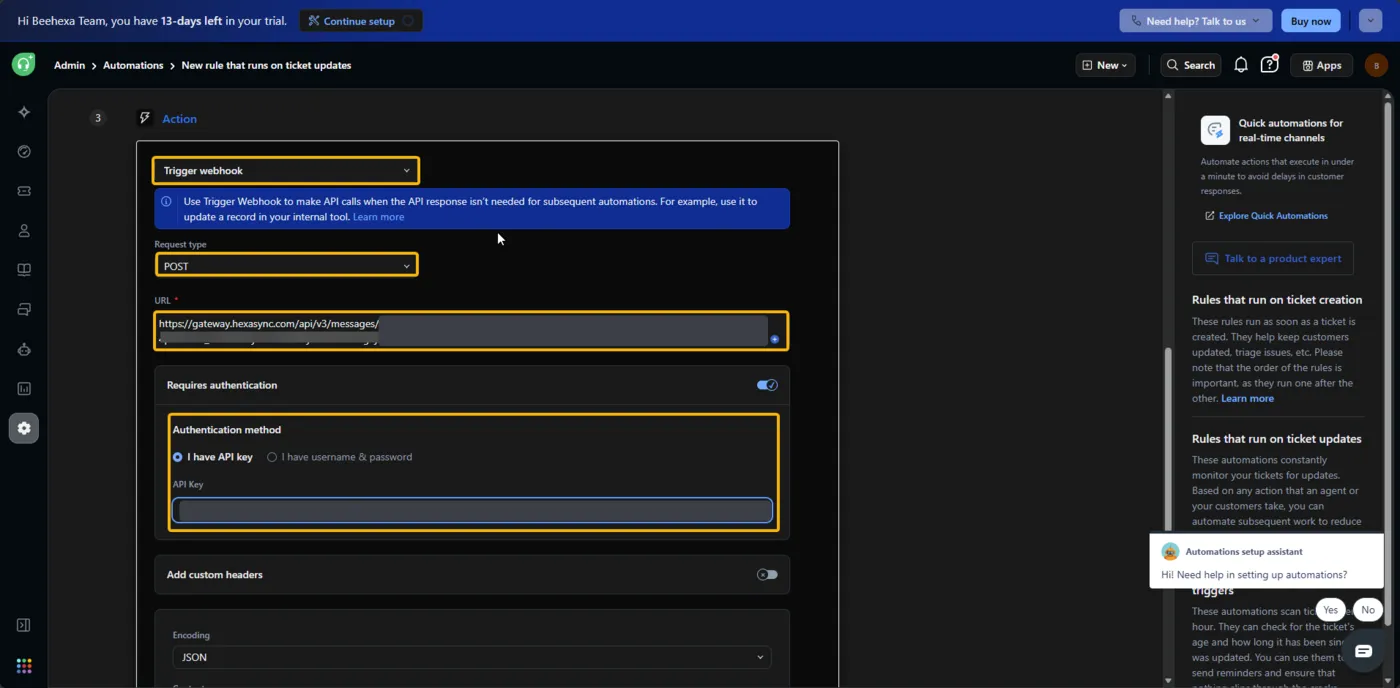Click into the webhook URL field

coord(471,331)
